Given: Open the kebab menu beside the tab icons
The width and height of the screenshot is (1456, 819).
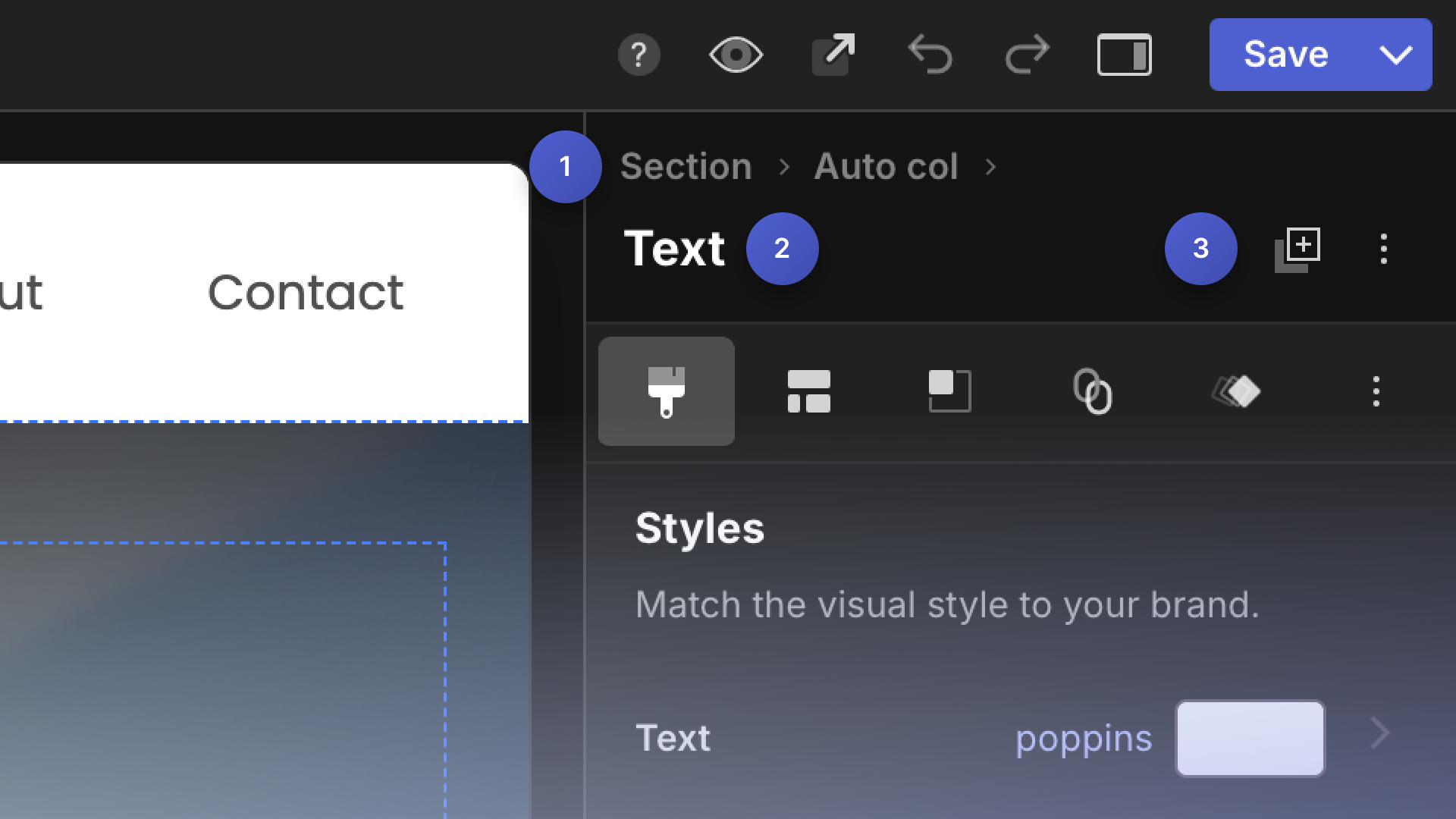Looking at the screenshot, I should pos(1376,391).
